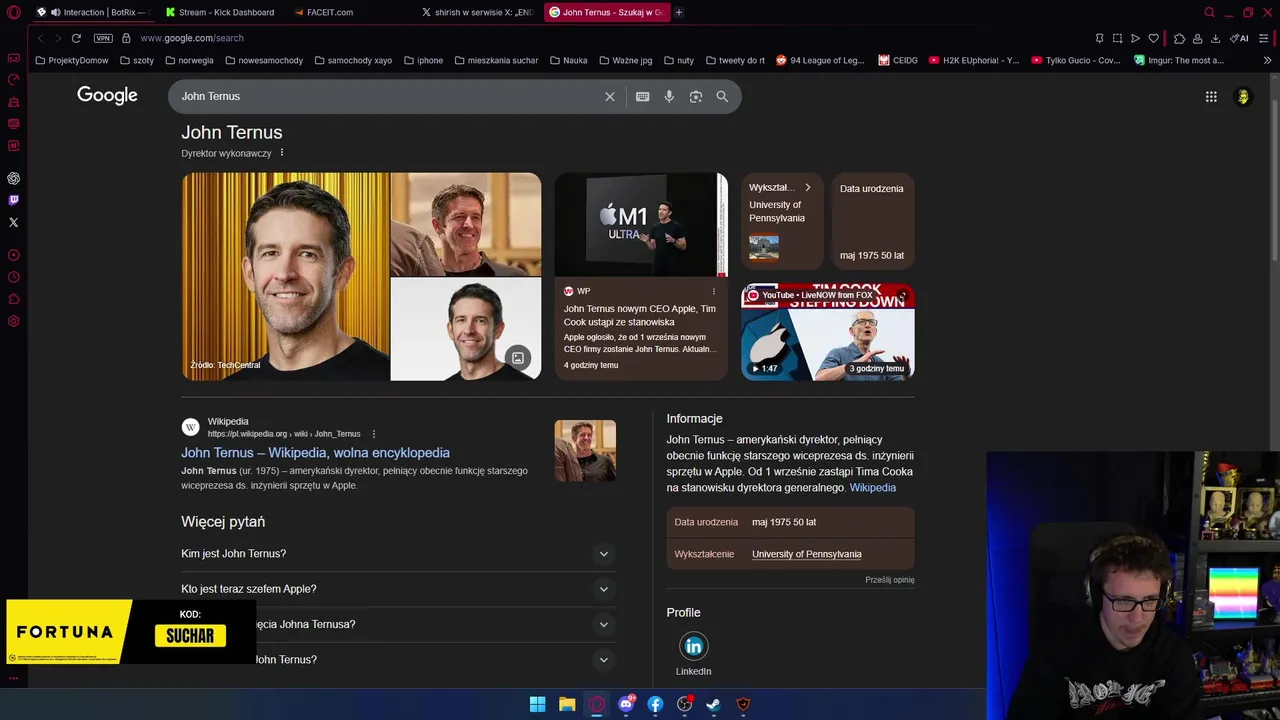
Task: Open Google Lens image search
Action: tap(696, 96)
